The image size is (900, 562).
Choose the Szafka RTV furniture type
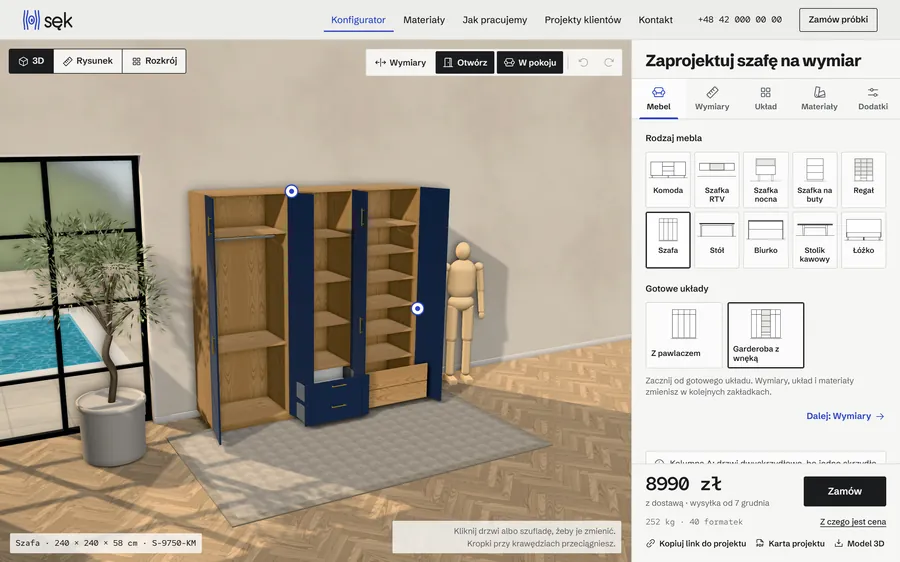click(x=717, y=180)
